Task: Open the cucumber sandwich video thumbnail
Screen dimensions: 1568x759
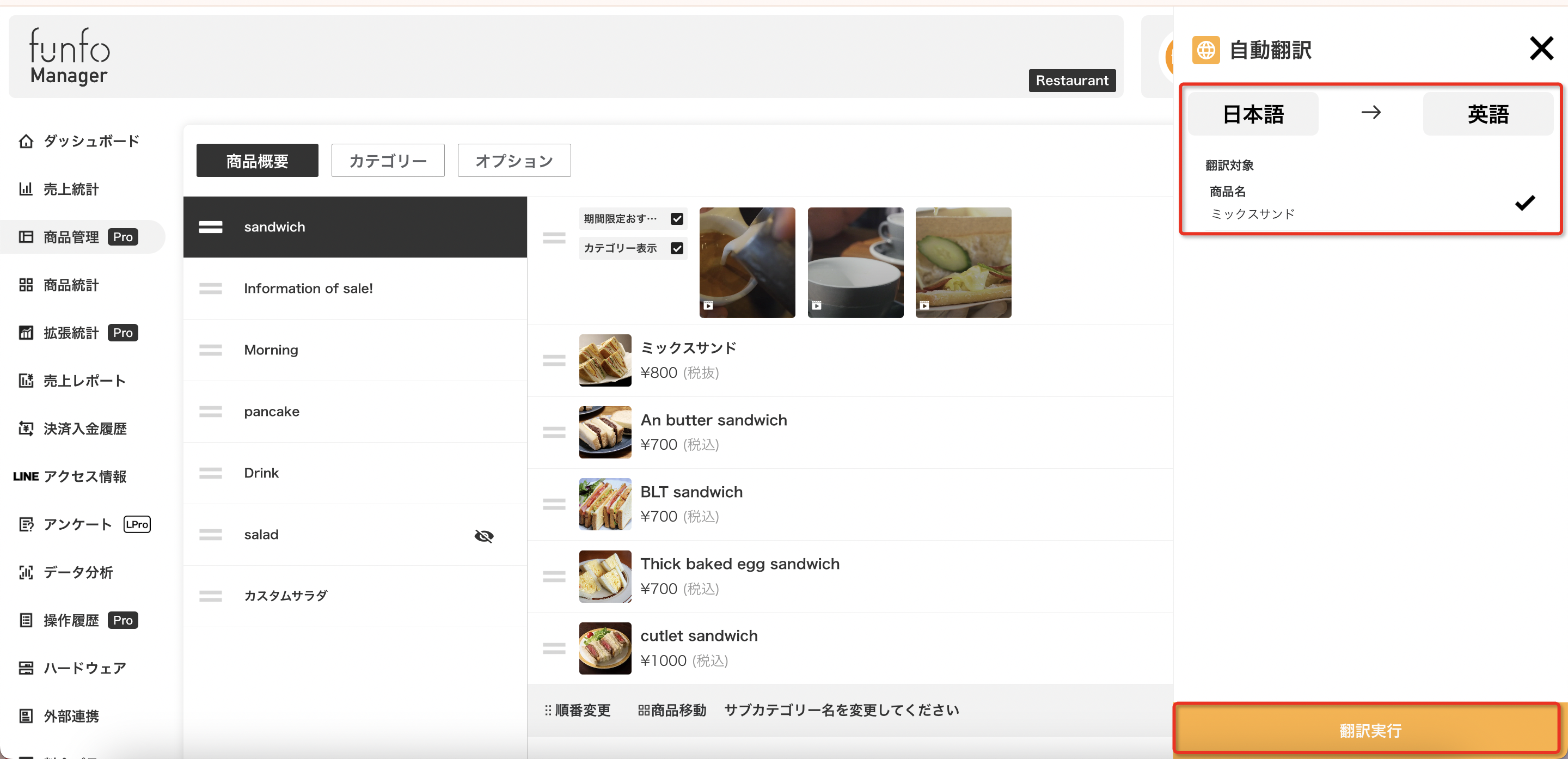Action: click(963, 262)
